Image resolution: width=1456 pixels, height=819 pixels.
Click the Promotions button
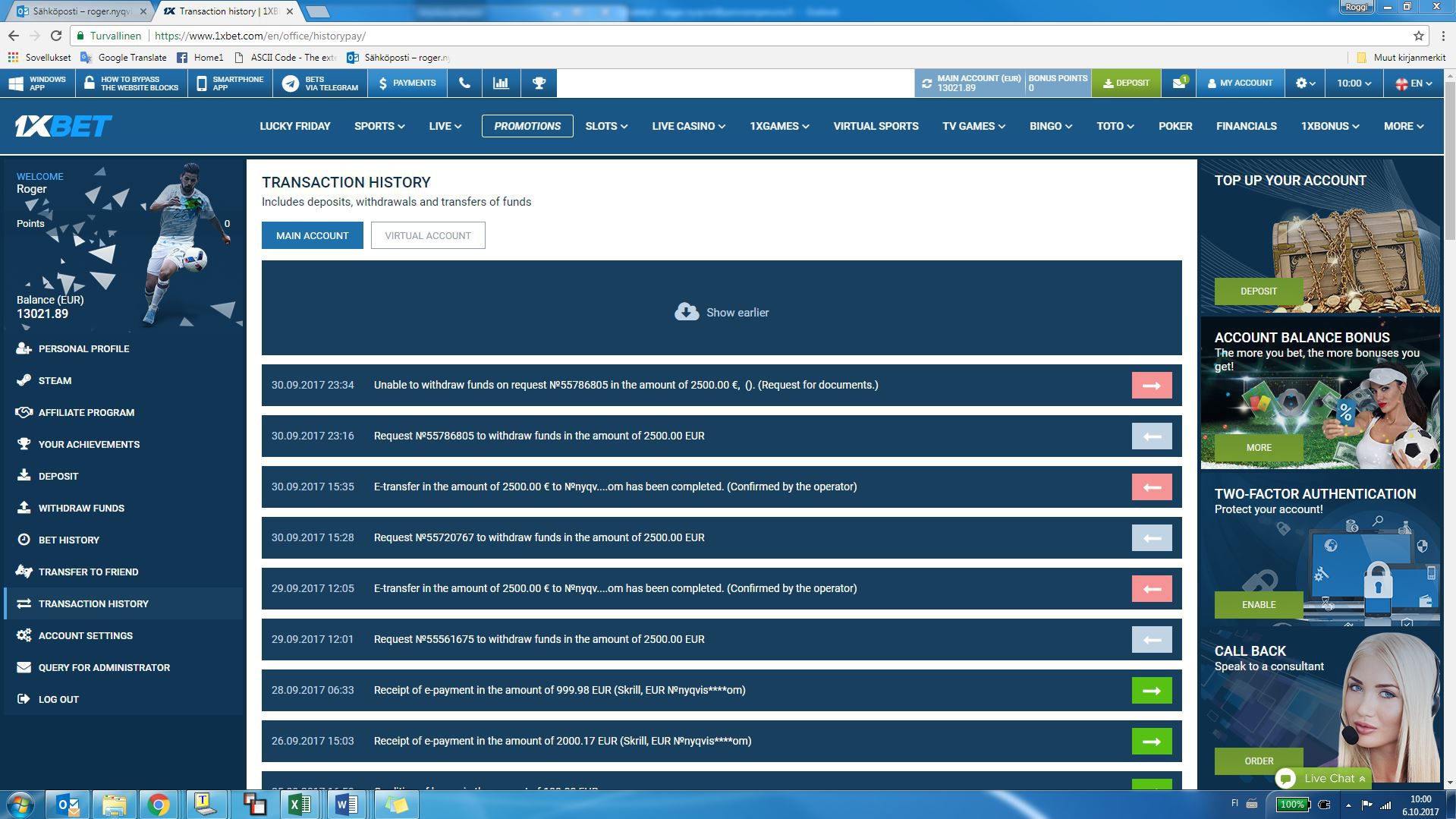[527, 126]
